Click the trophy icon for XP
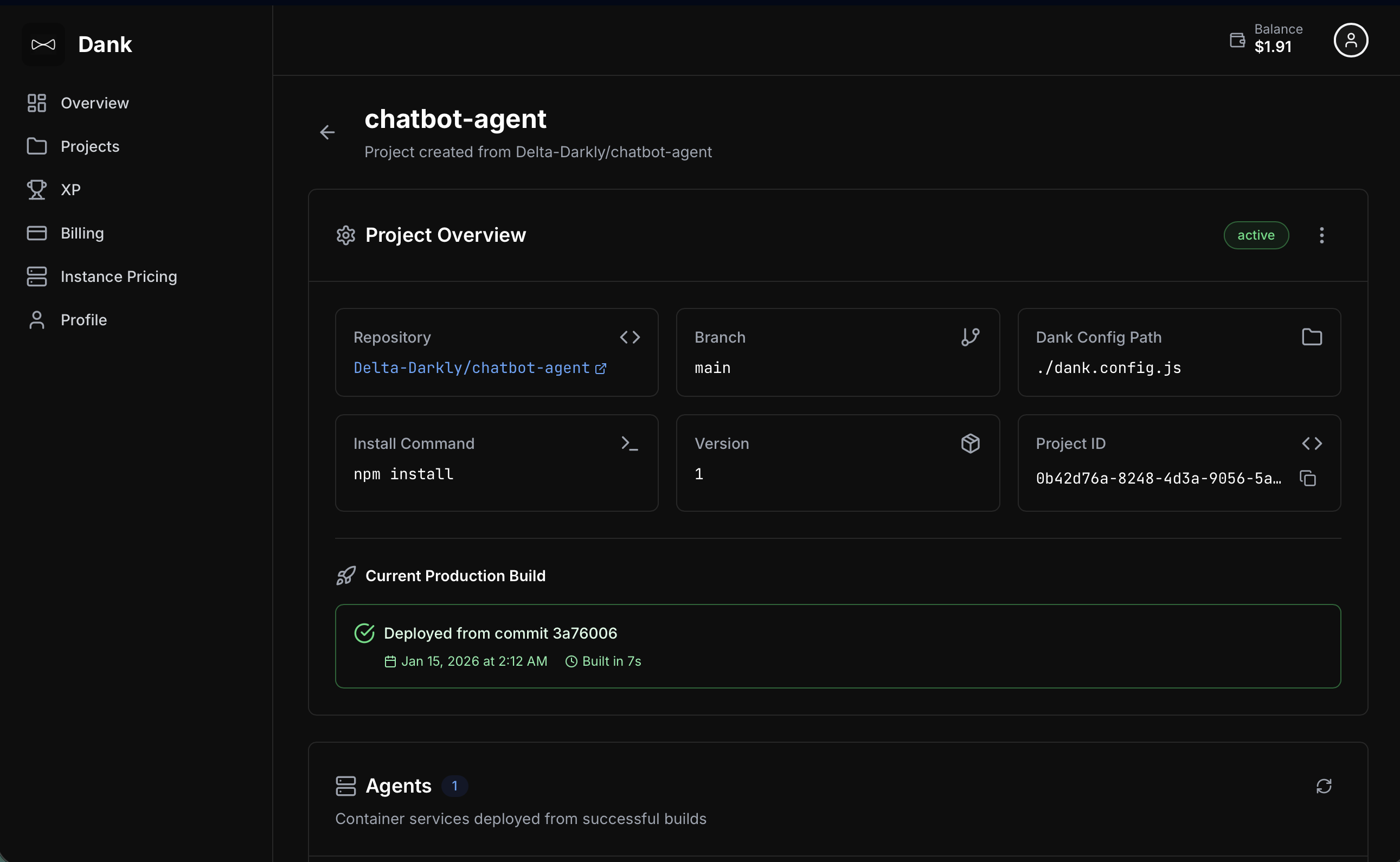This screenshot has height=862, width=1400. pyautogui.click(x=36, y=190)
